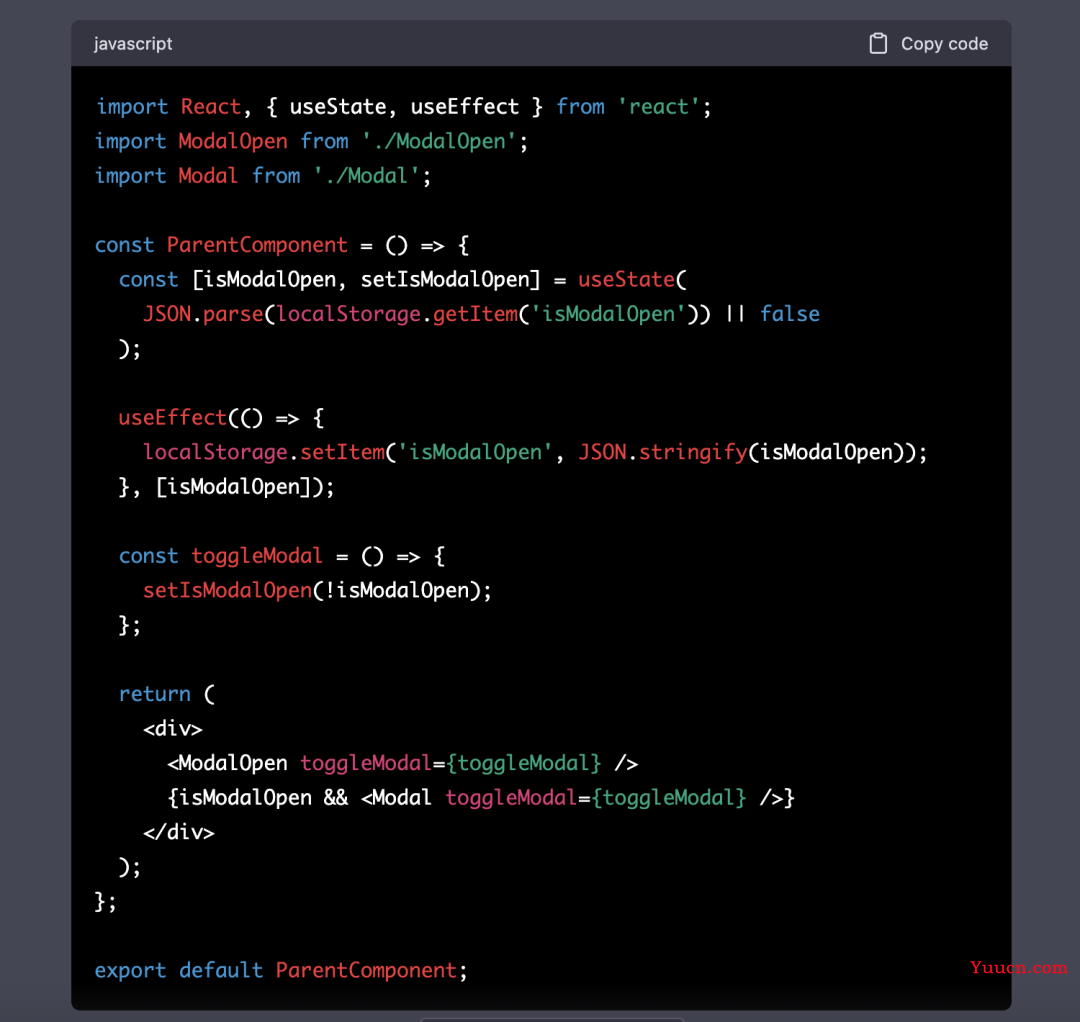Click the "[isModalOpen]" dependency array
The width and height of the screenshot is (1080, 1022).
click(x=233, y=487)
